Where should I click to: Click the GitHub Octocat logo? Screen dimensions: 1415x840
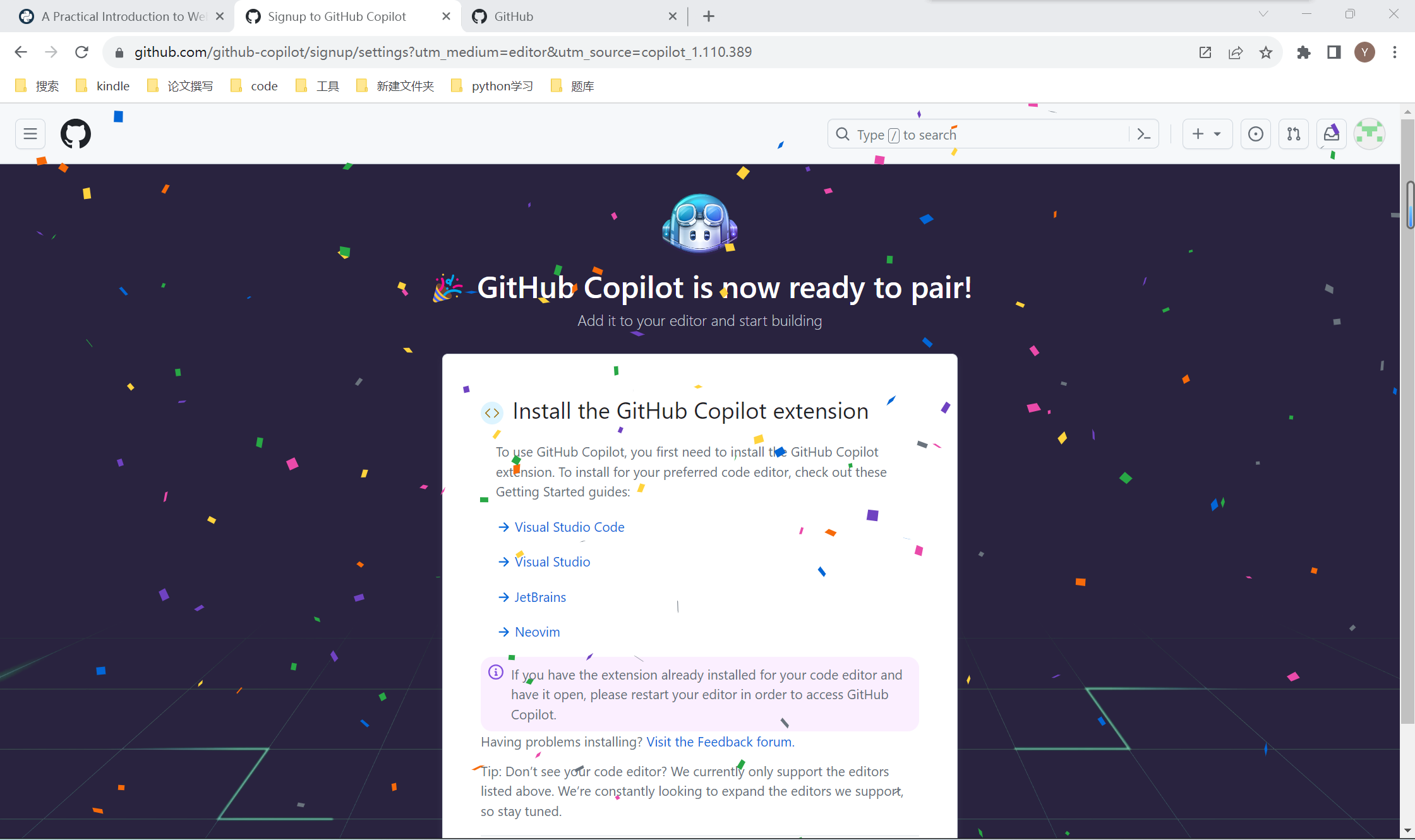coord(76,134)
